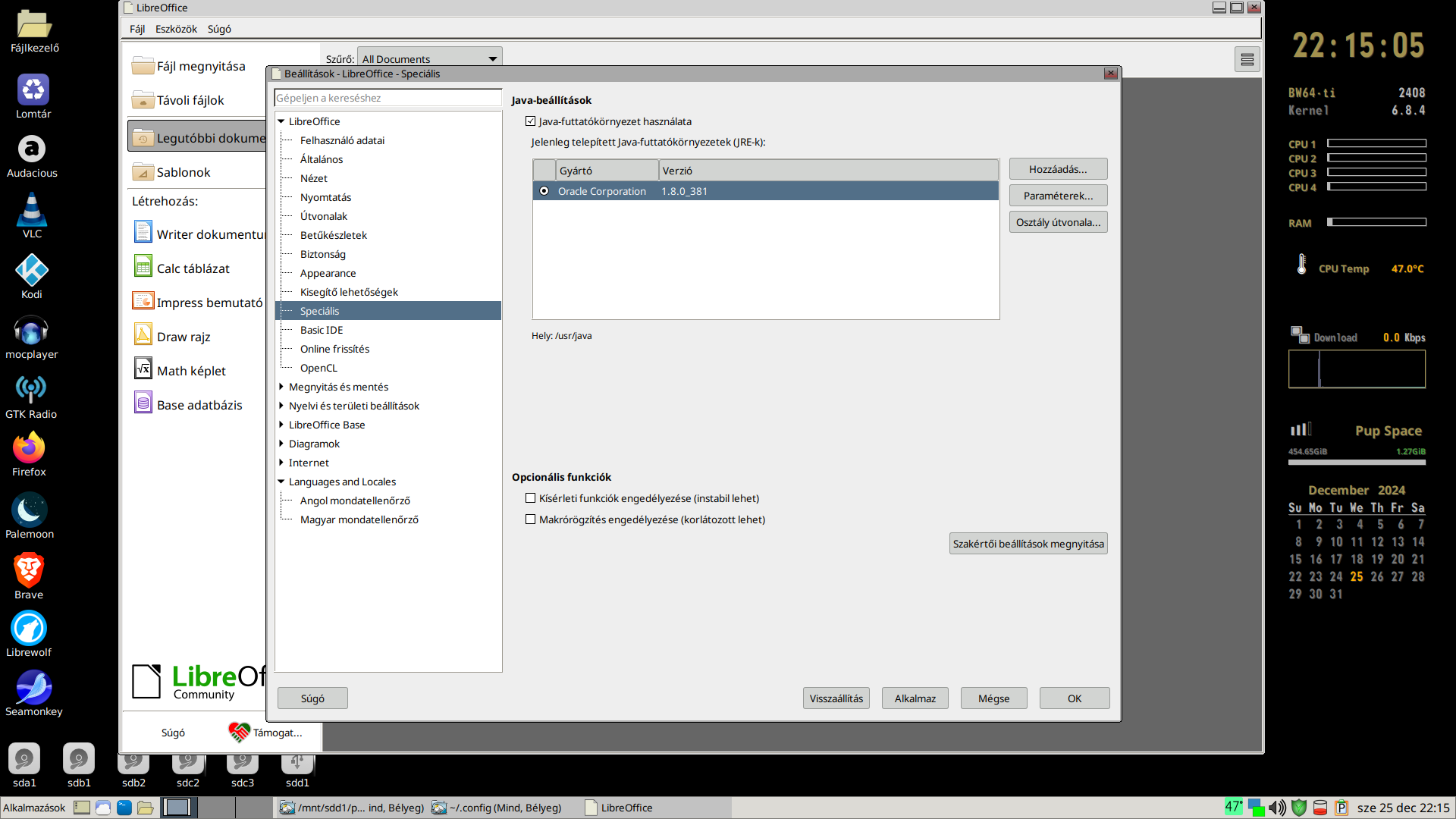Image resolution: width=1456 pixels, height=819 pixels.
Task: Collapse Languages and Locales node
Action: pos(281,482)
